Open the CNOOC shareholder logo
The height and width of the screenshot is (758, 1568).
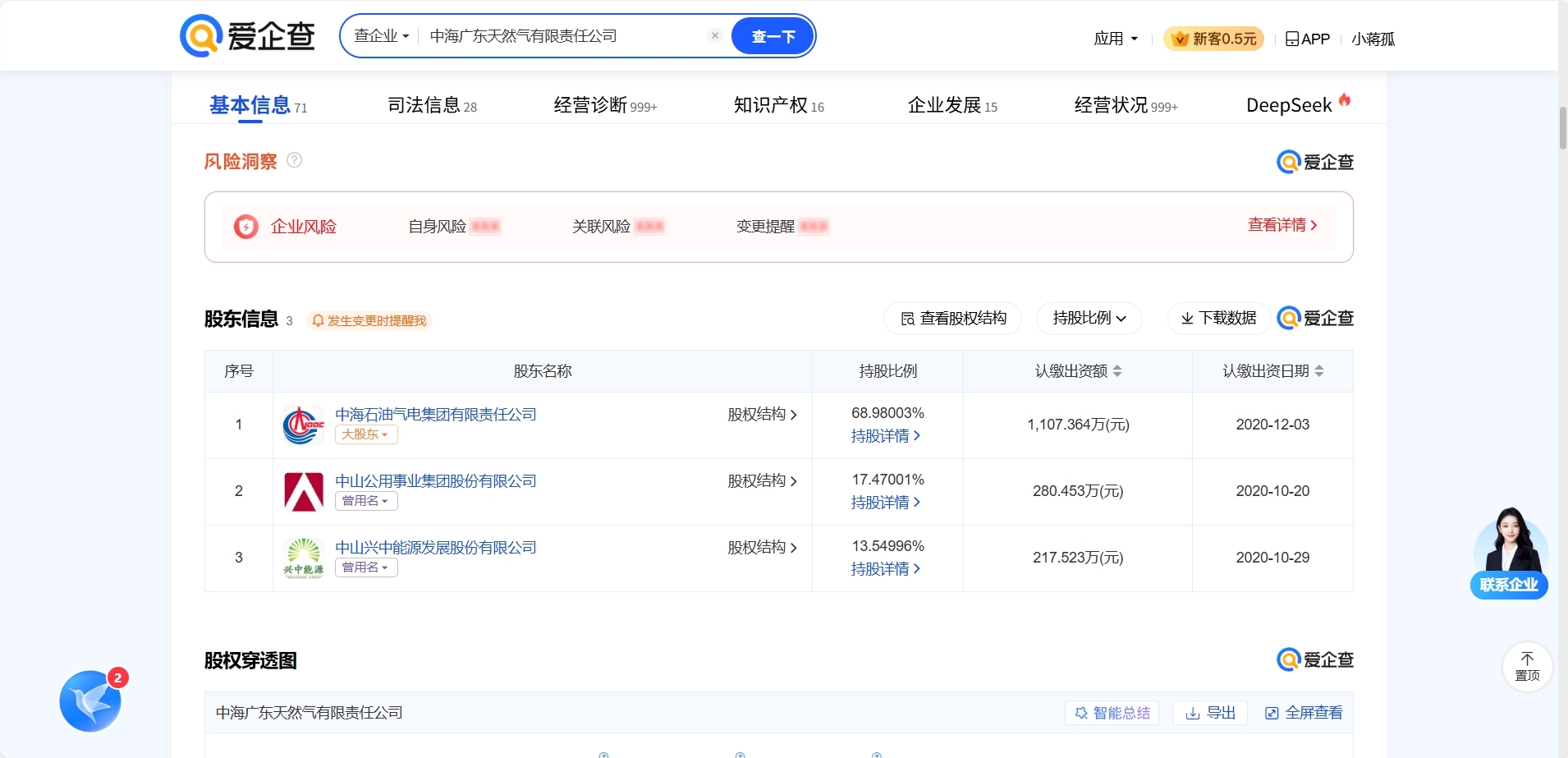[x=304, y=425]
